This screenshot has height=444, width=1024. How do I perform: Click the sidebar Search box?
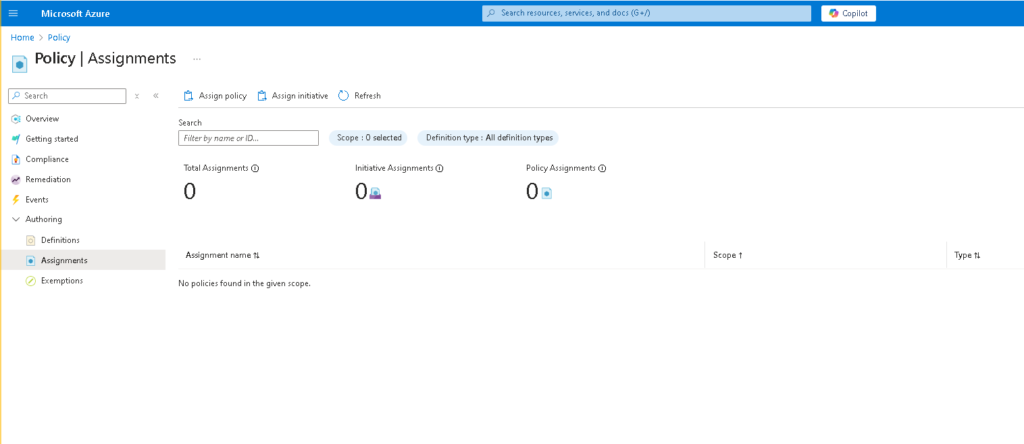pyautogui.click(x=67, y=96)
